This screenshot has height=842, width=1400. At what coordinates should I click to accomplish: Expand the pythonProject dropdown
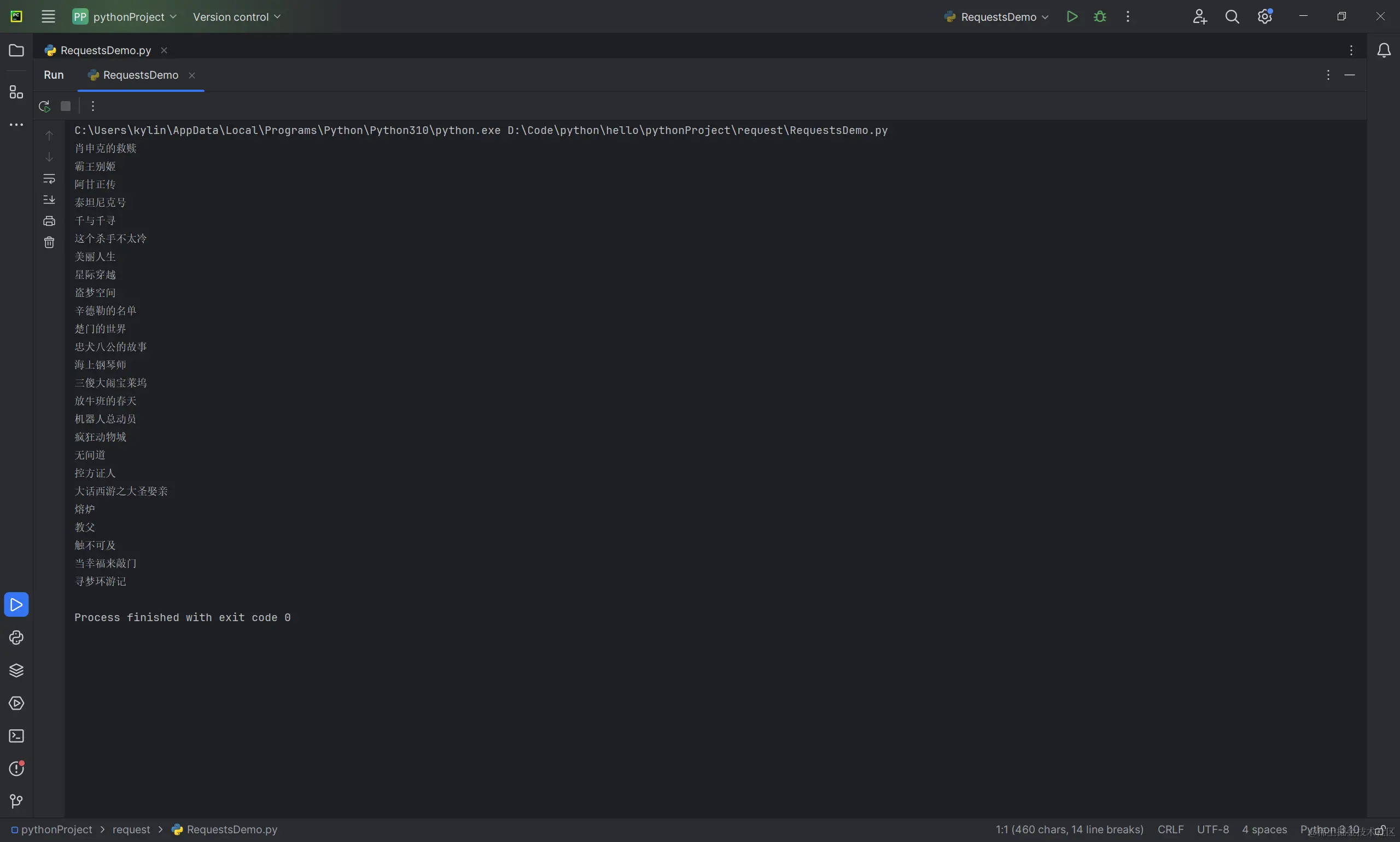coord(125,17)
